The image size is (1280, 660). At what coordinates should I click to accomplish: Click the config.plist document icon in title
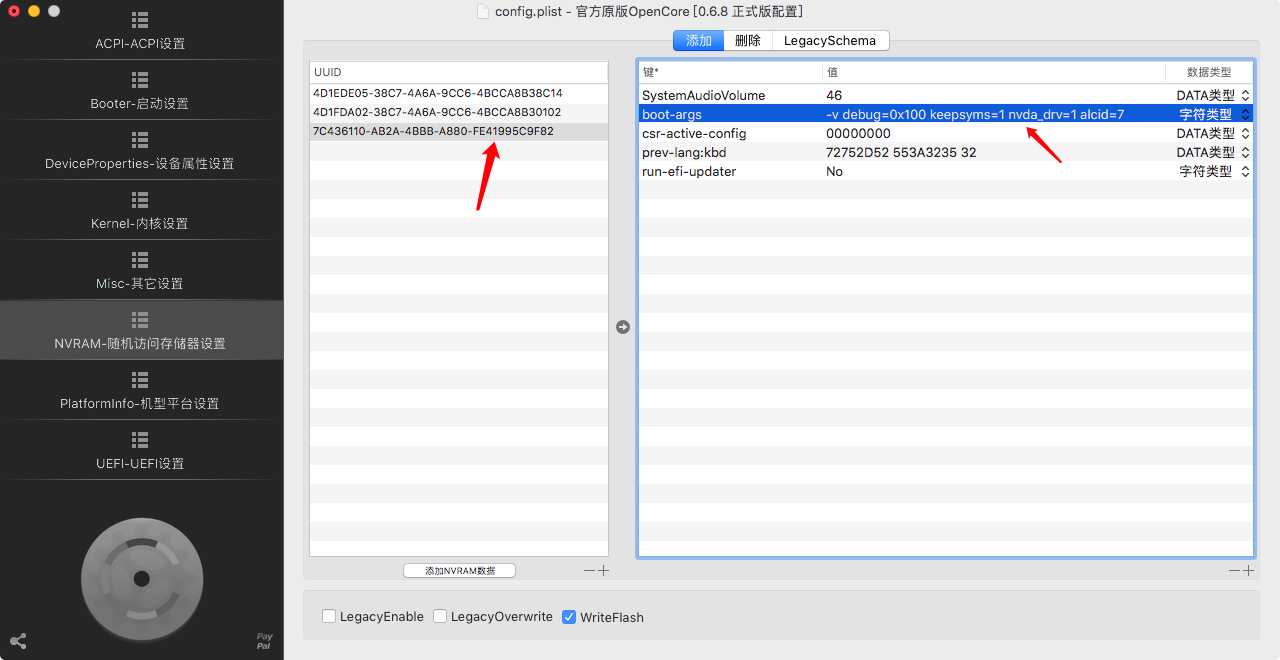(484, 11)
